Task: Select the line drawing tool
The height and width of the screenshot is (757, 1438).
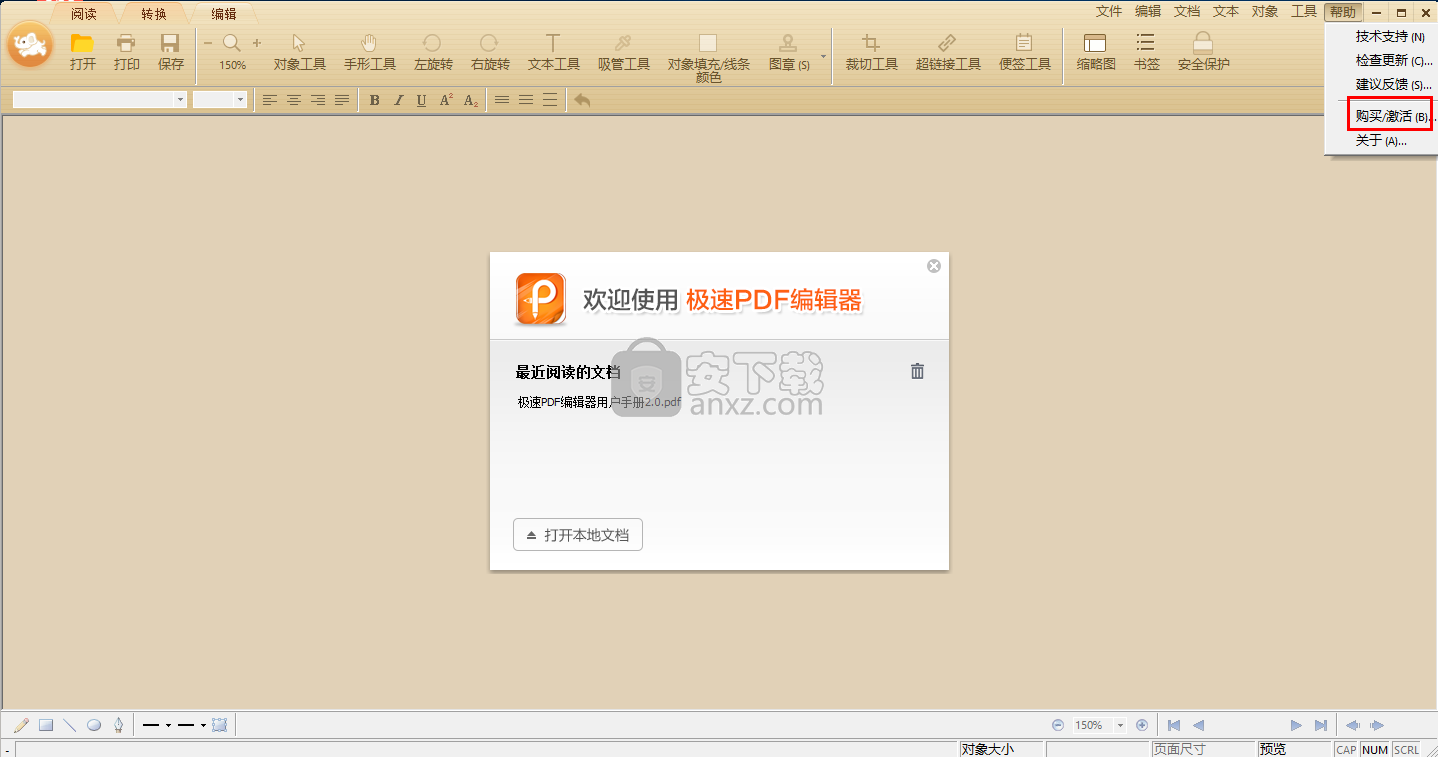Action: tap(69, 725)
